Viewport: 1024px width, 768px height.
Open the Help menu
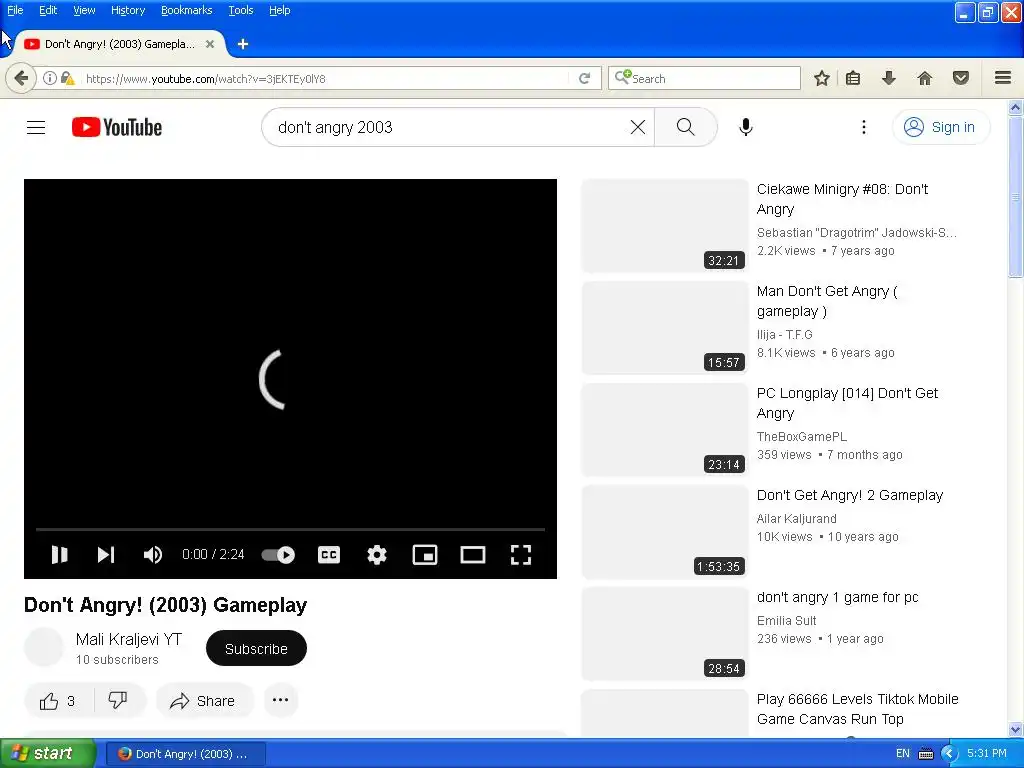(x=280, y=10)
